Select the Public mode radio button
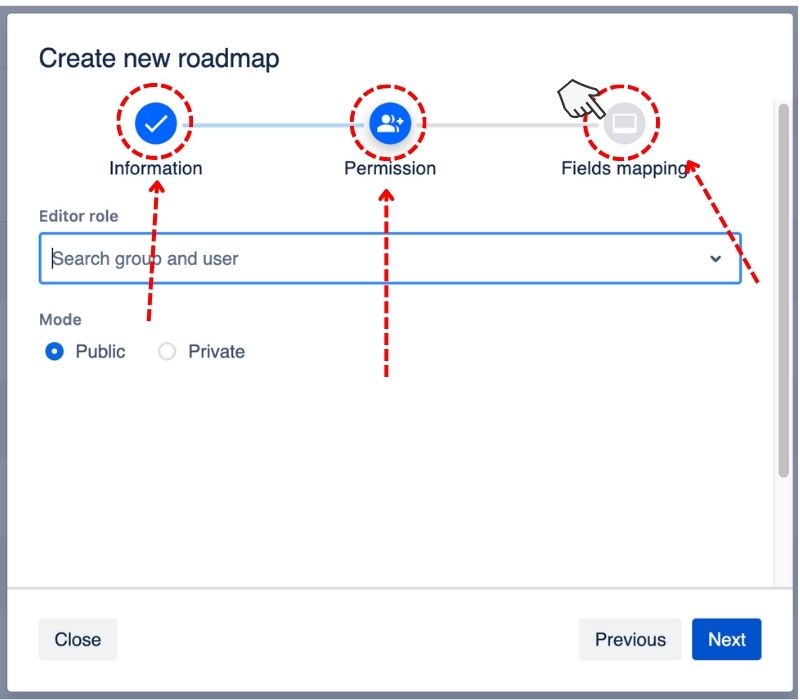This screenshot has width=800, height=700. pos(55,351)
